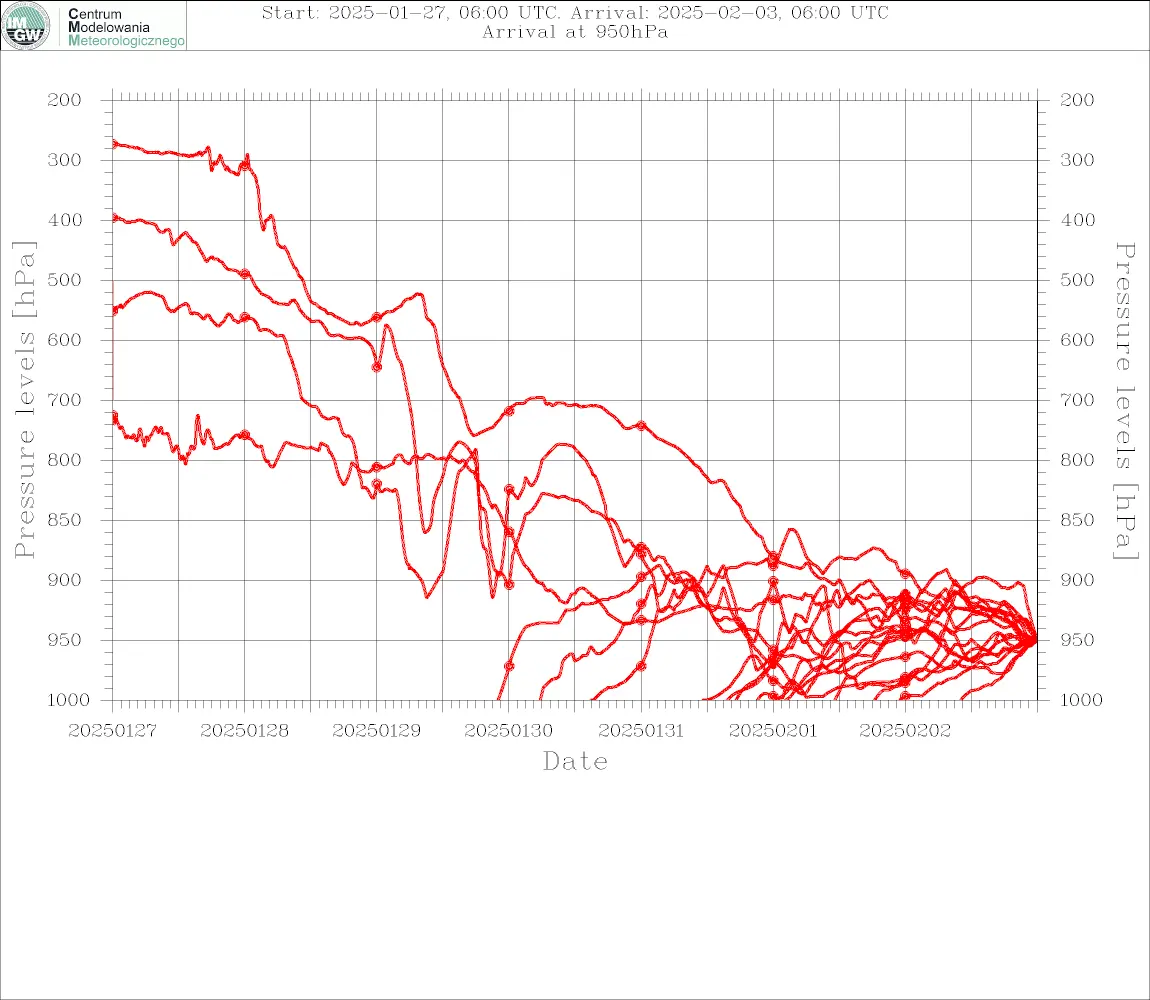Click the 20250131 marker near 740 hPa
Viewport: 1150px width, 1000px height.
tap(641, 426)
